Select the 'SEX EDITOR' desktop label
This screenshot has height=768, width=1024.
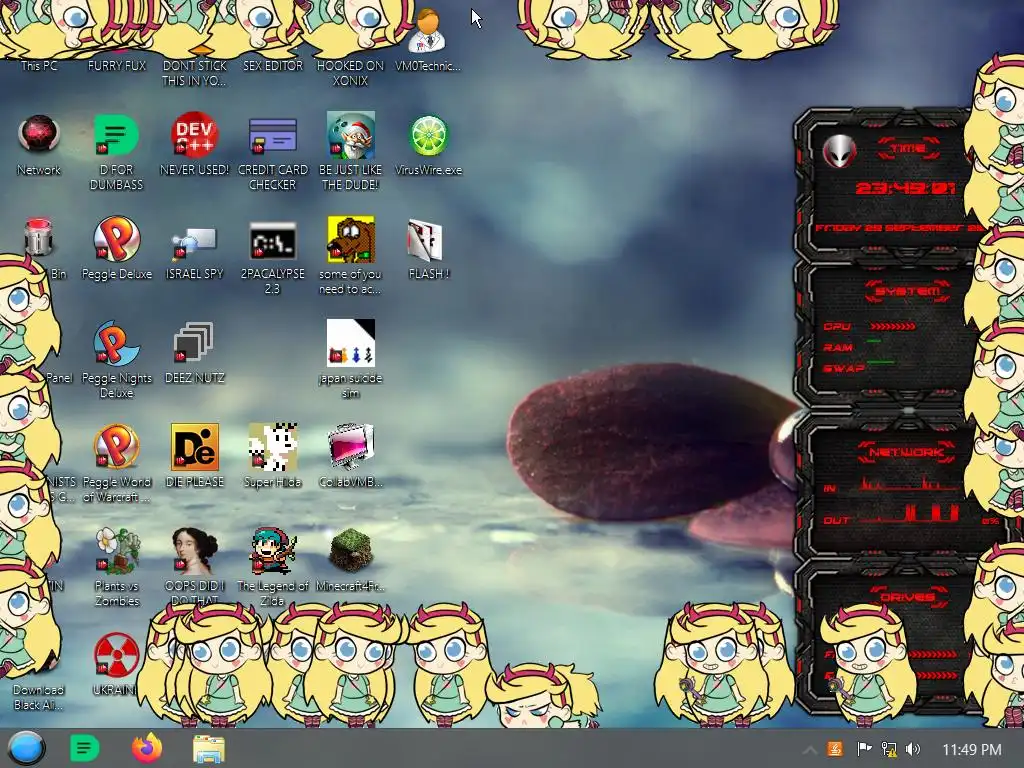[x=272, y=65]
